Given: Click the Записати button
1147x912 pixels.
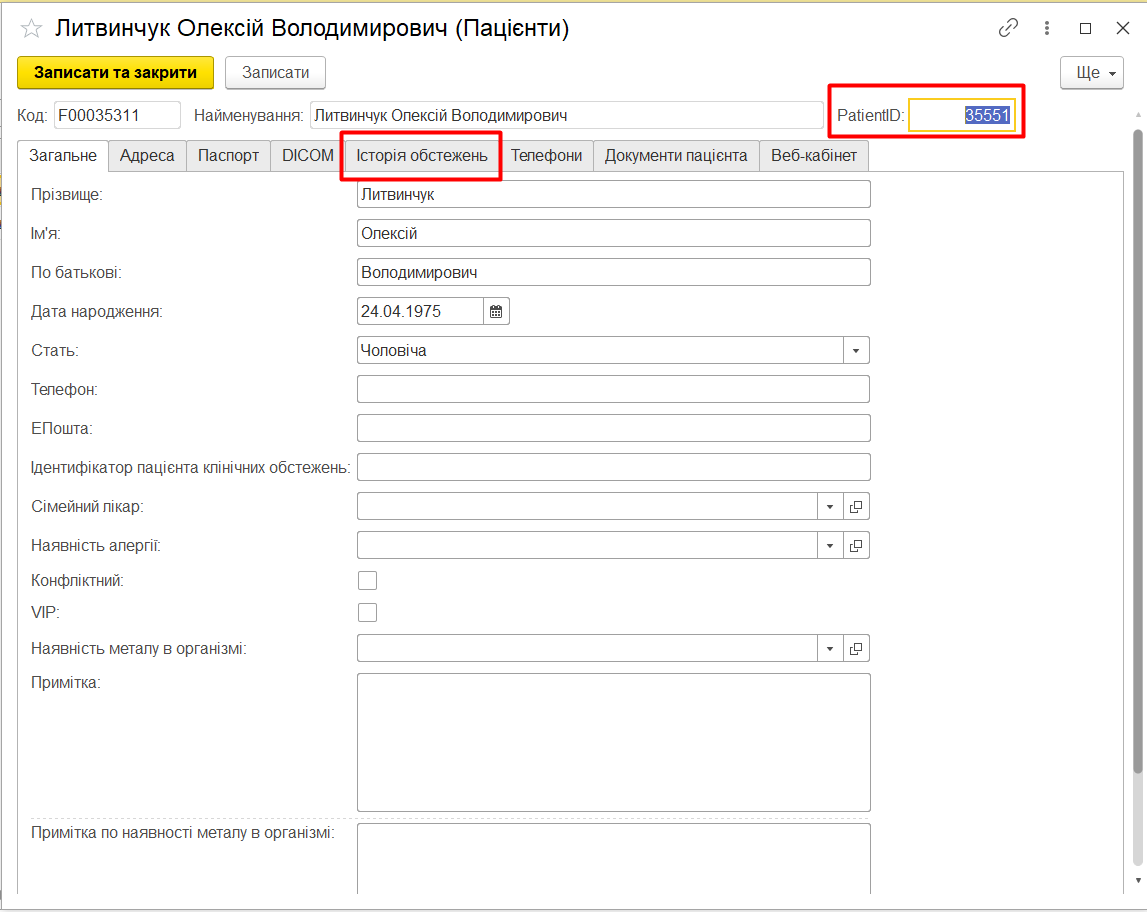Looking at the screenshot, I should [x=275, y=73].
